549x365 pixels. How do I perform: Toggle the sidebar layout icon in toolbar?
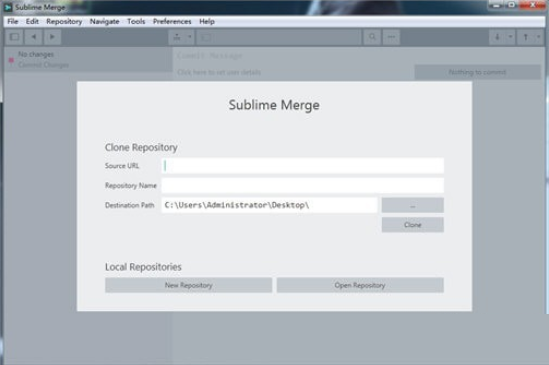point(14,37)
